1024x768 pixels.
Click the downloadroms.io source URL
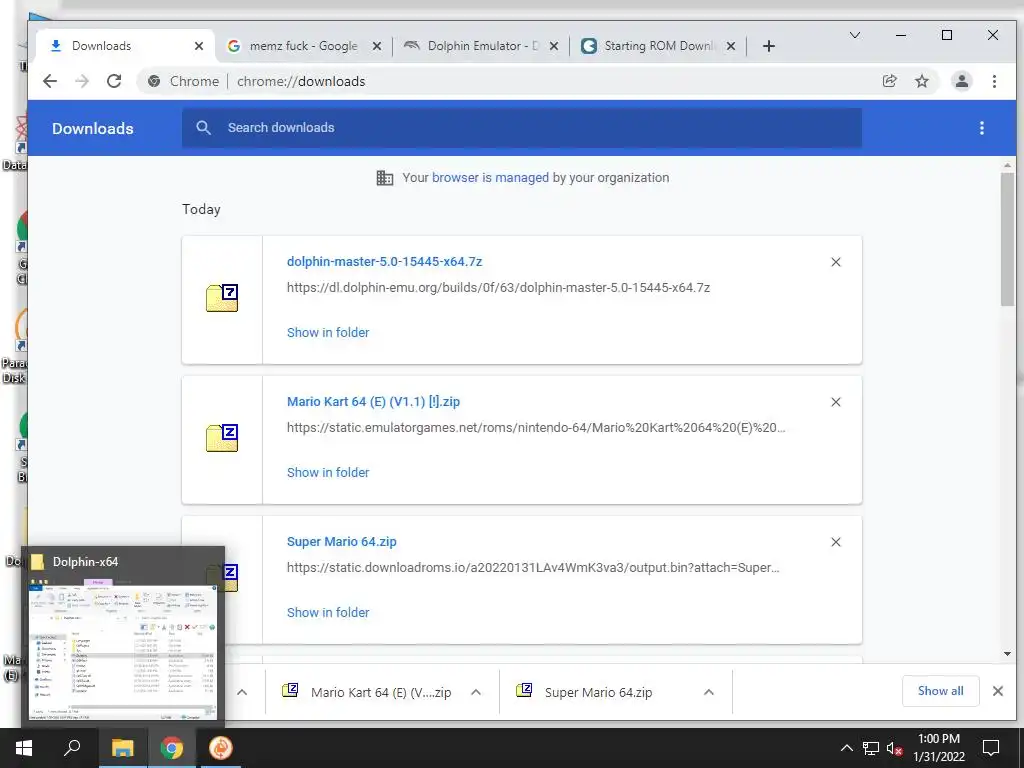[533, 568]
